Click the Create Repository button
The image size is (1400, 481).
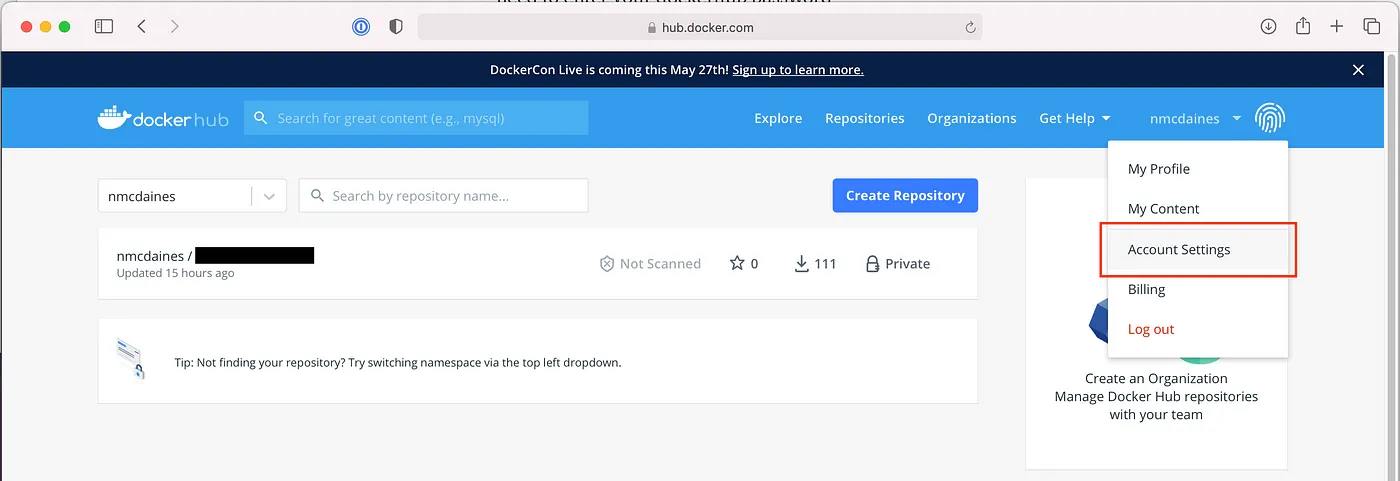click(x=905, y=196)
